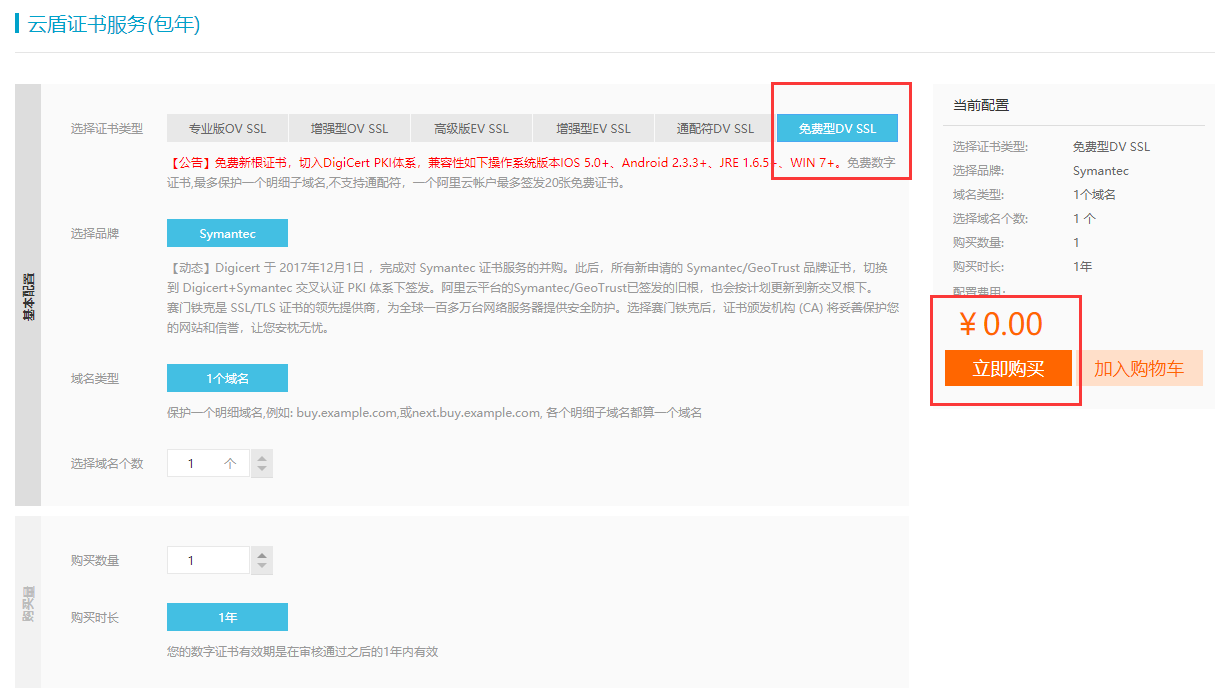
Task: Click up arrow for 购买数量
Action: pos(261,554)
